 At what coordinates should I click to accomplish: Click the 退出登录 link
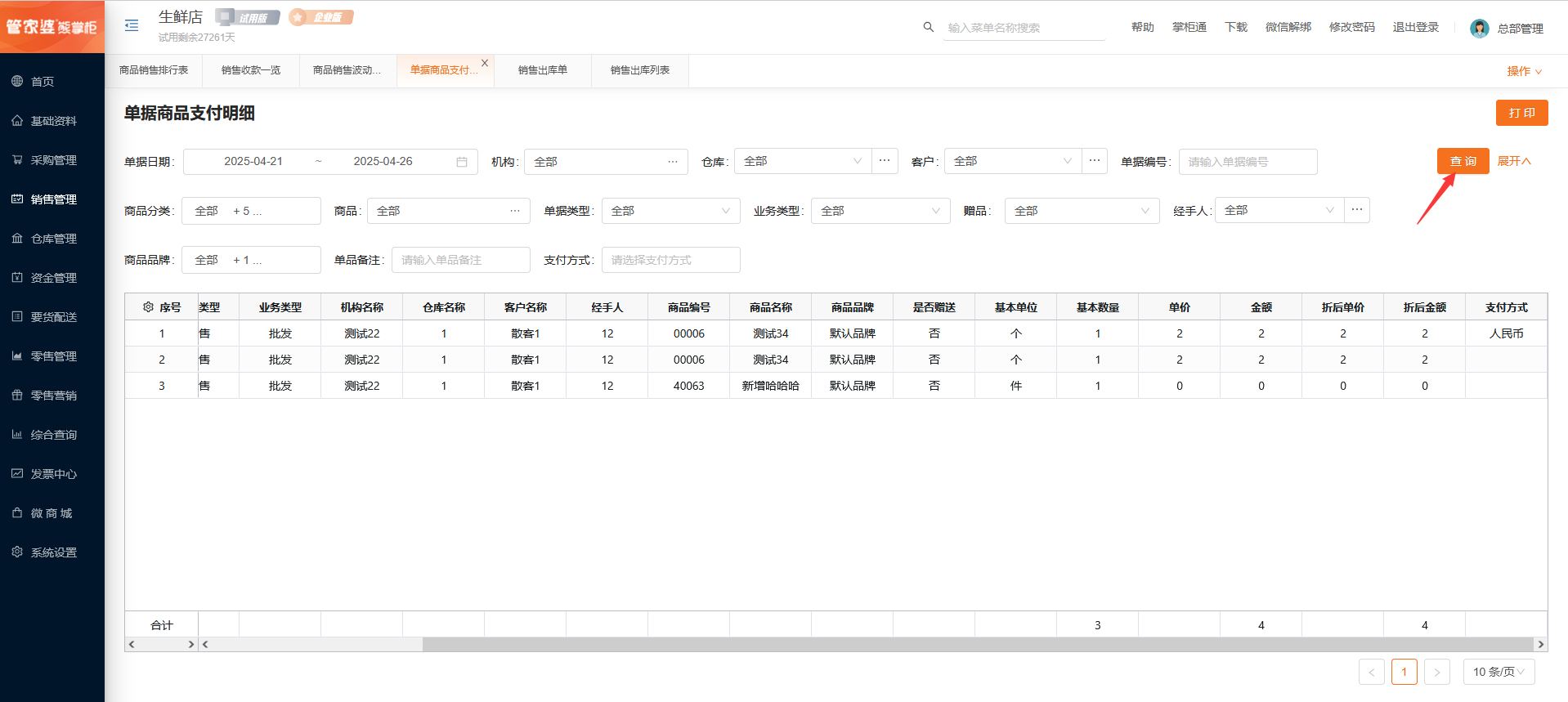[1415, 27]
